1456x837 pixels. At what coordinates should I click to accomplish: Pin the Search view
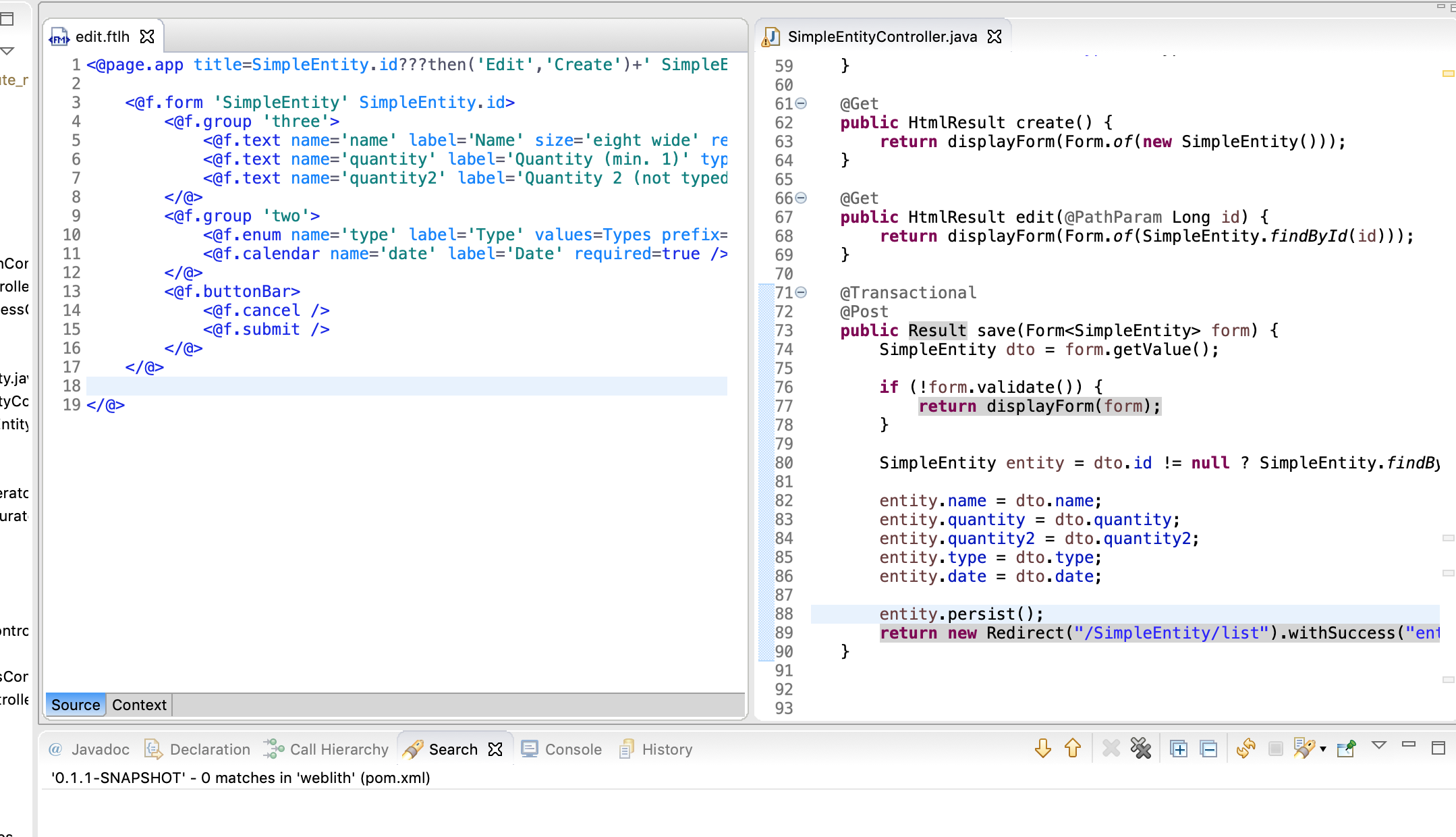coord(1346,749)
